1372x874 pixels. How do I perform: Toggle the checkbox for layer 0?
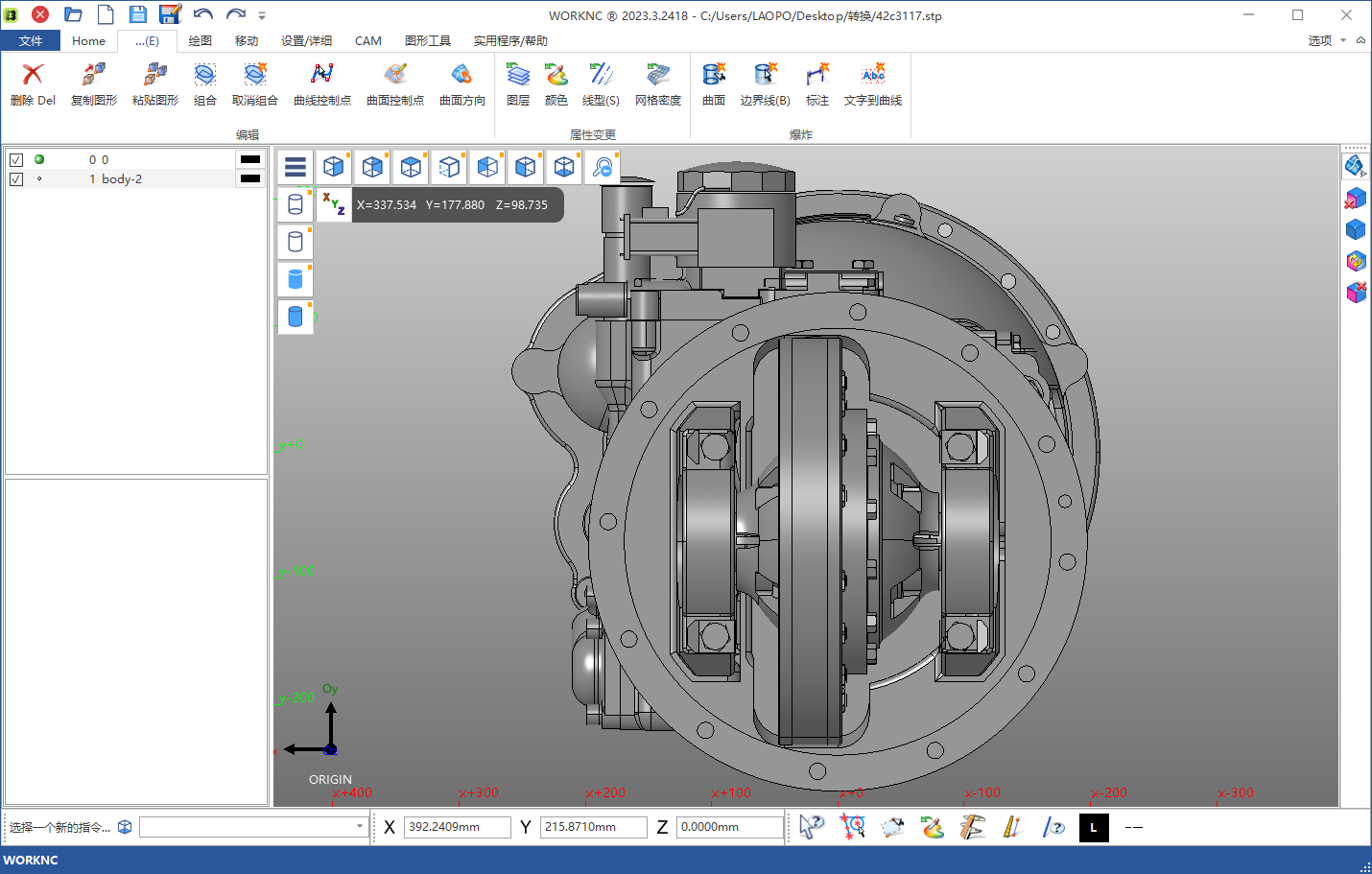[x=16, y=160]
